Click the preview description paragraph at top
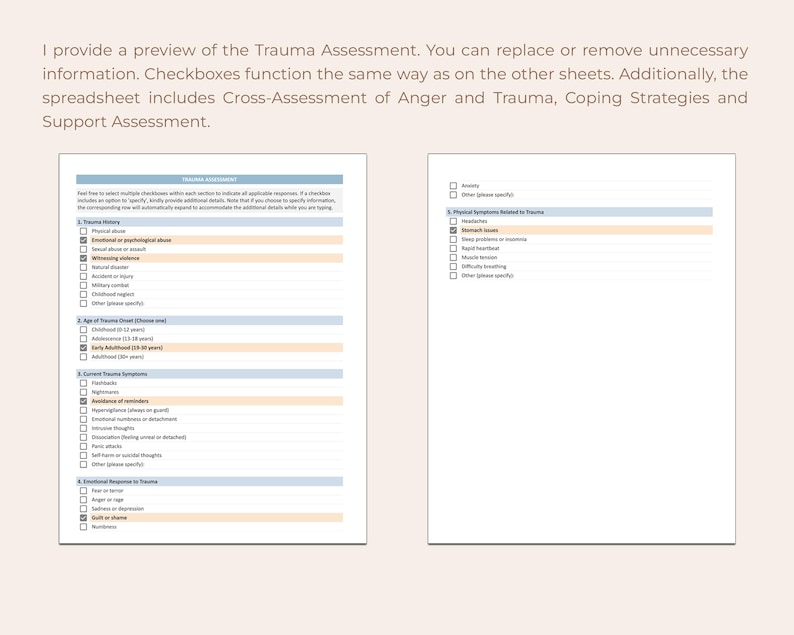This screenshot has height=635, width=794. pyautogui.click(x=395, y=86)
